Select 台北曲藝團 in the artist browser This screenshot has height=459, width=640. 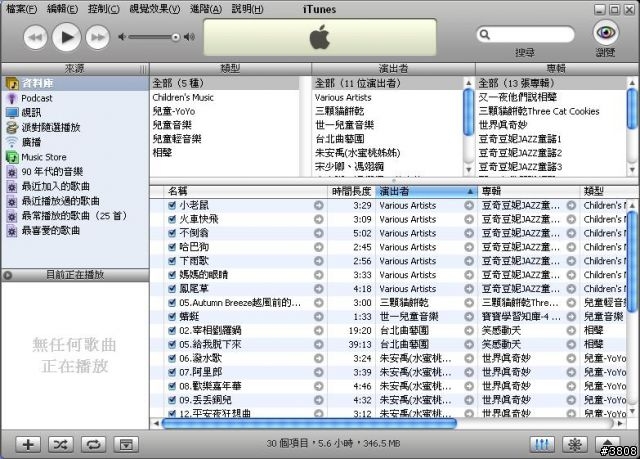(x=388, y=139)
